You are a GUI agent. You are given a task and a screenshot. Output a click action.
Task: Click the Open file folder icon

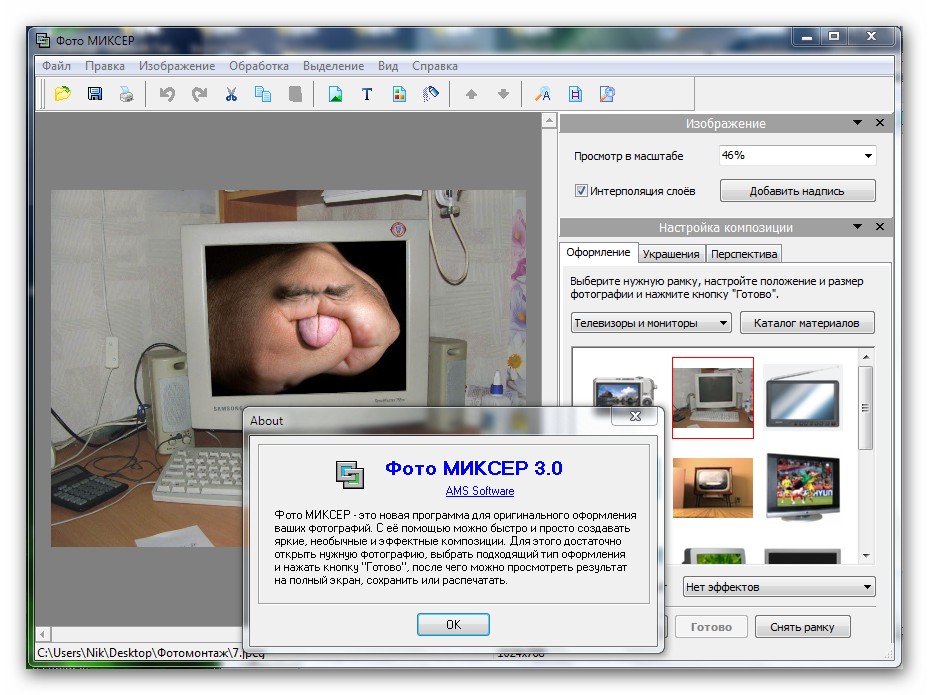coord(63,94)
